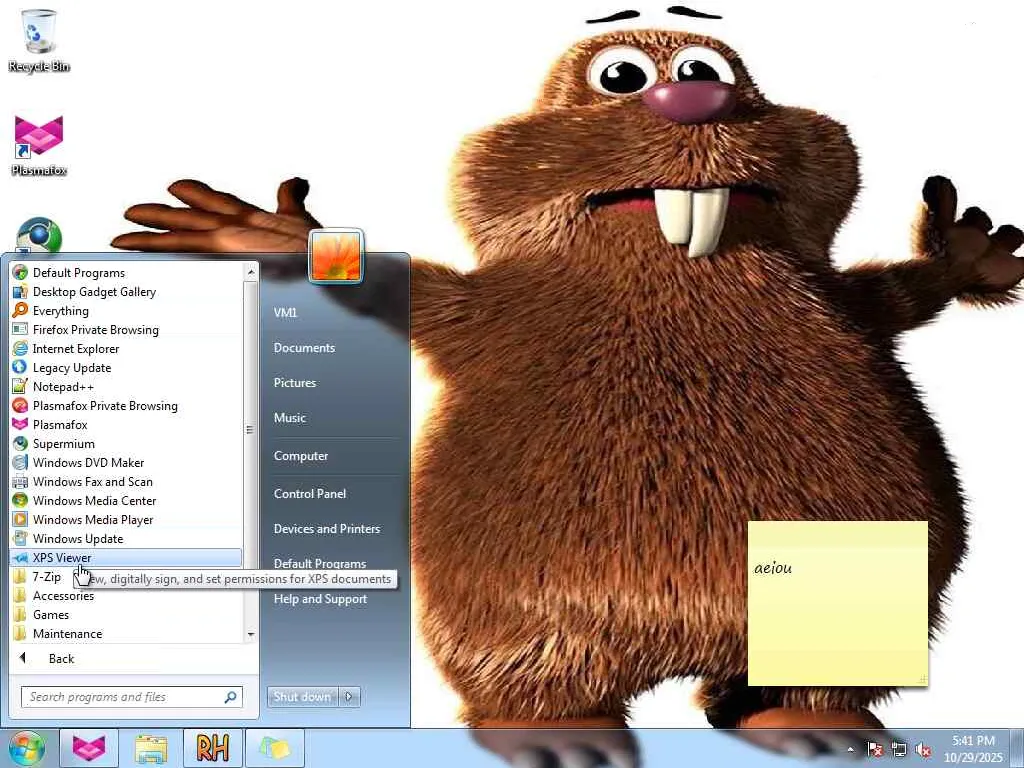Click the Firefox Private Browsing icon

[x=20, y=329]
